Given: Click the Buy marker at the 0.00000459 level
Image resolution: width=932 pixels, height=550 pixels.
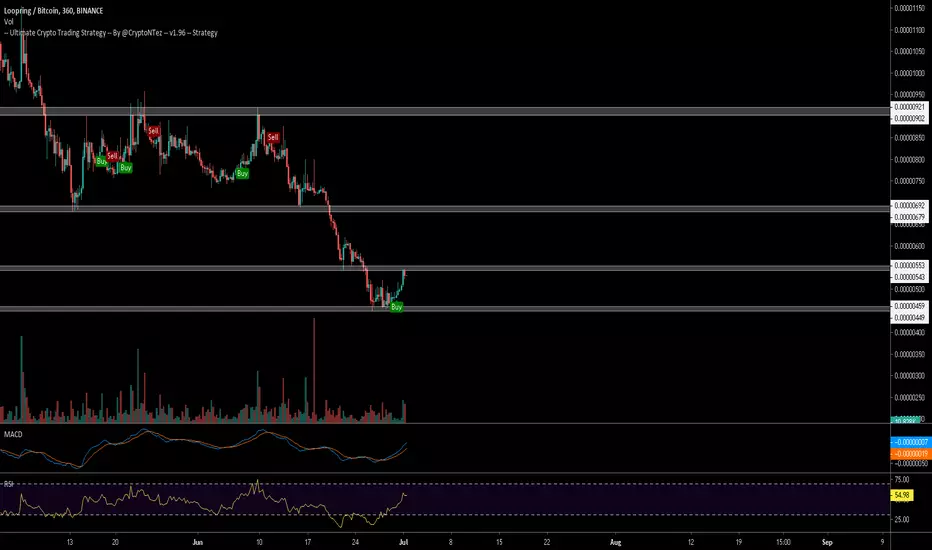Looking at the screenshot, I should coord(396,307).
